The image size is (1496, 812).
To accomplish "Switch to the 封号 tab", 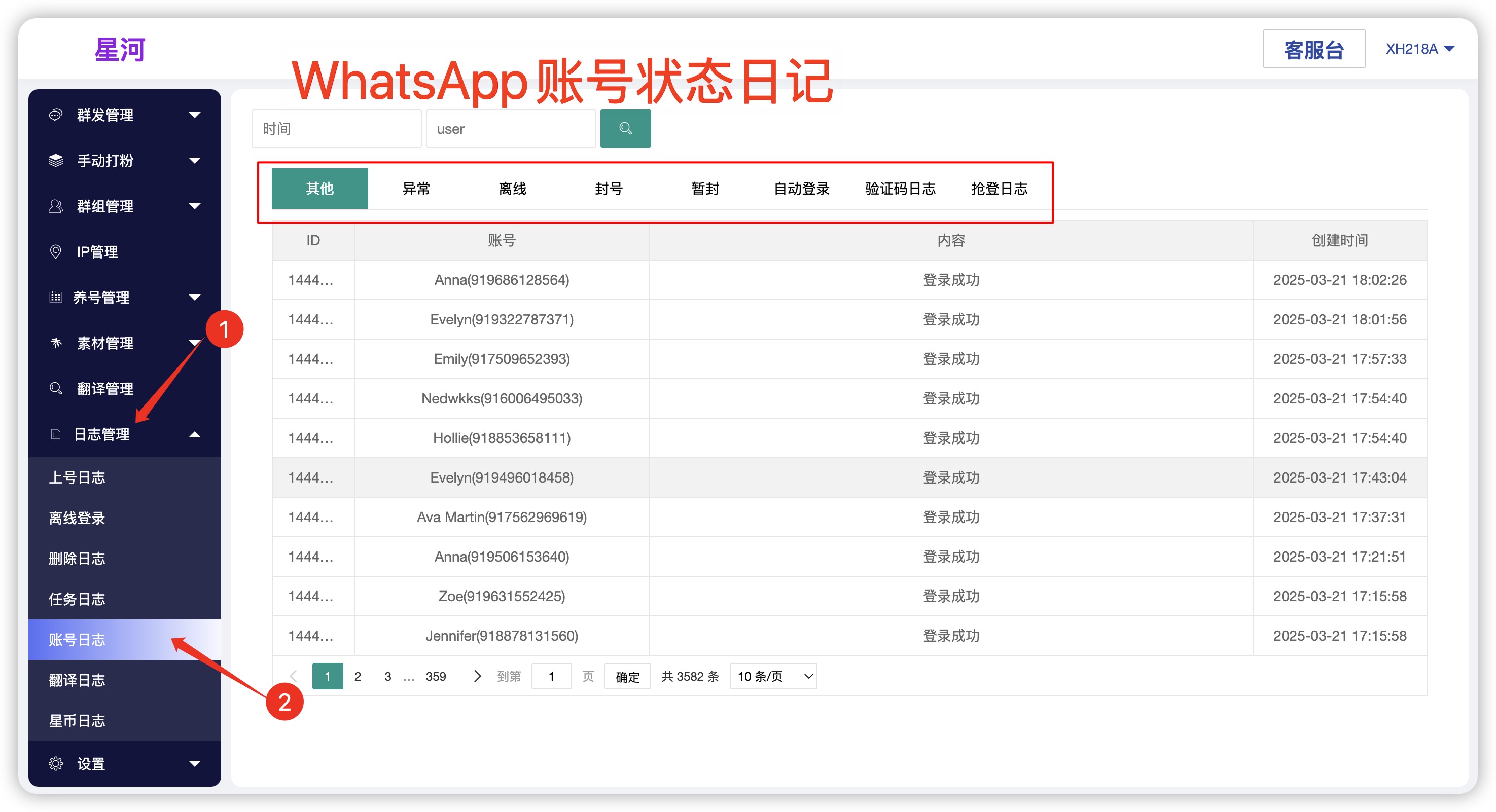I will point(608,189).
